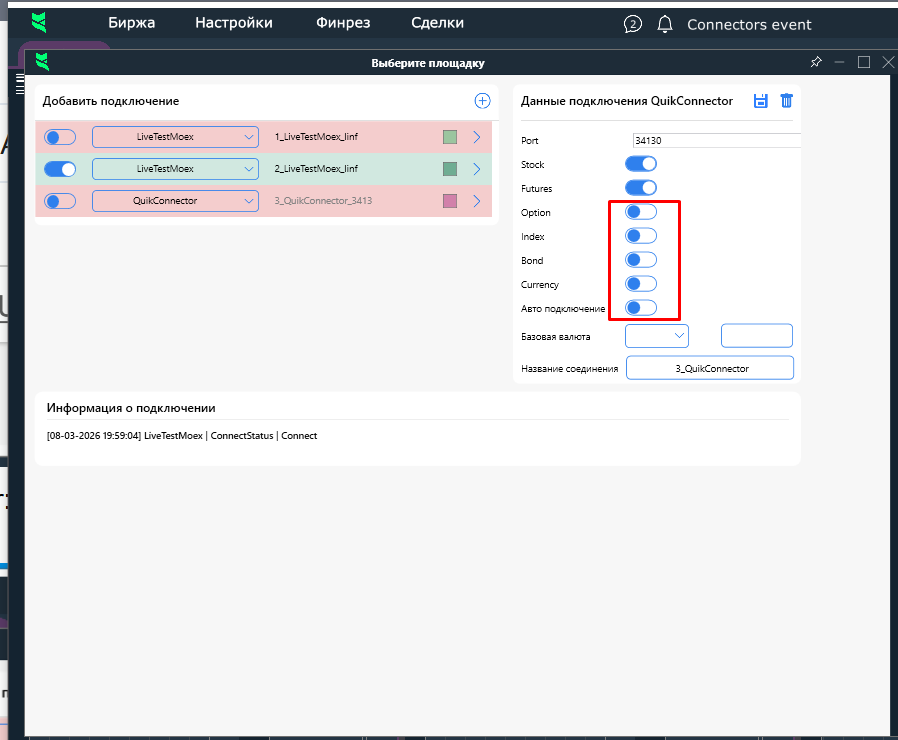Click the Port input field
This screenshot has width=898, height=740.
(716, 141)
